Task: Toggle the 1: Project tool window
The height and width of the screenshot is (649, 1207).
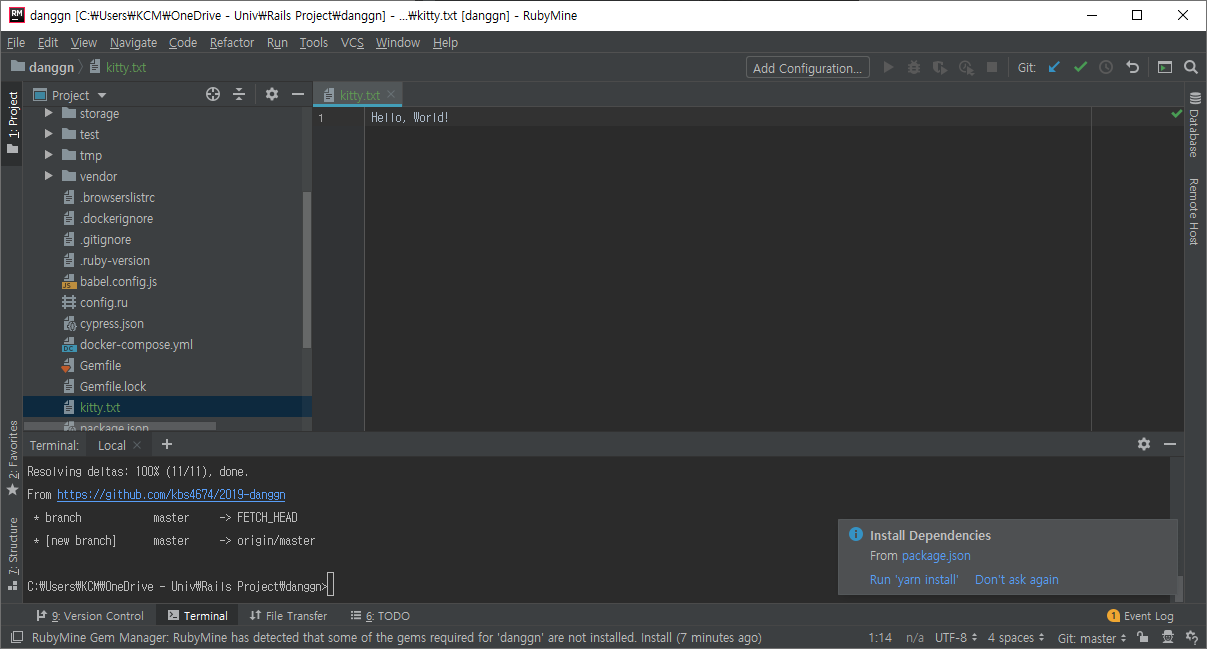Action: [12, 122]
